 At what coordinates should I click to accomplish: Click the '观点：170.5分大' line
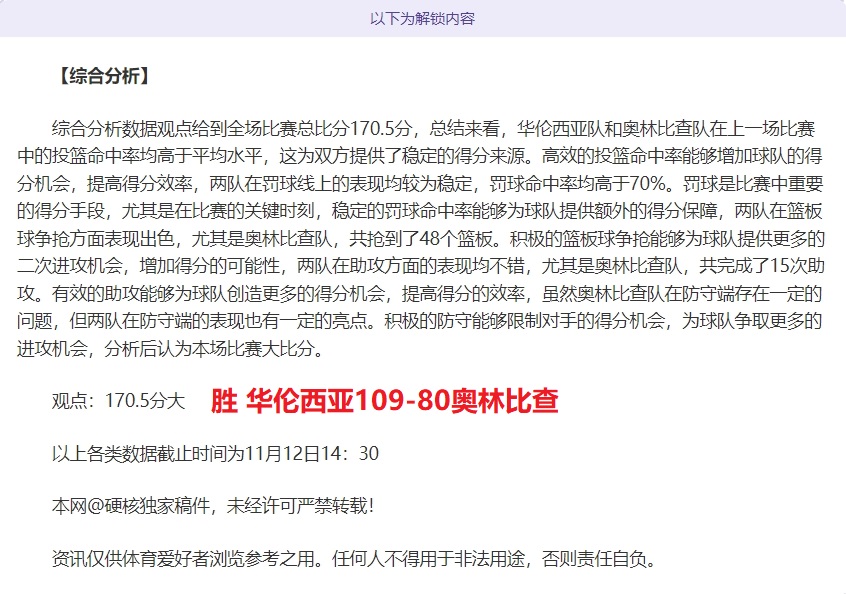coord(118,401)
